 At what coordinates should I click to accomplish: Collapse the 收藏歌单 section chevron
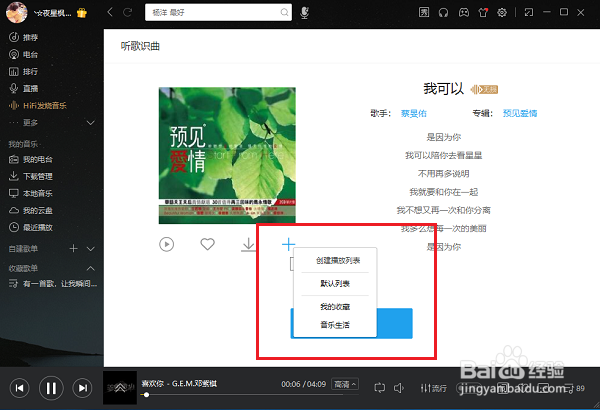91,268
